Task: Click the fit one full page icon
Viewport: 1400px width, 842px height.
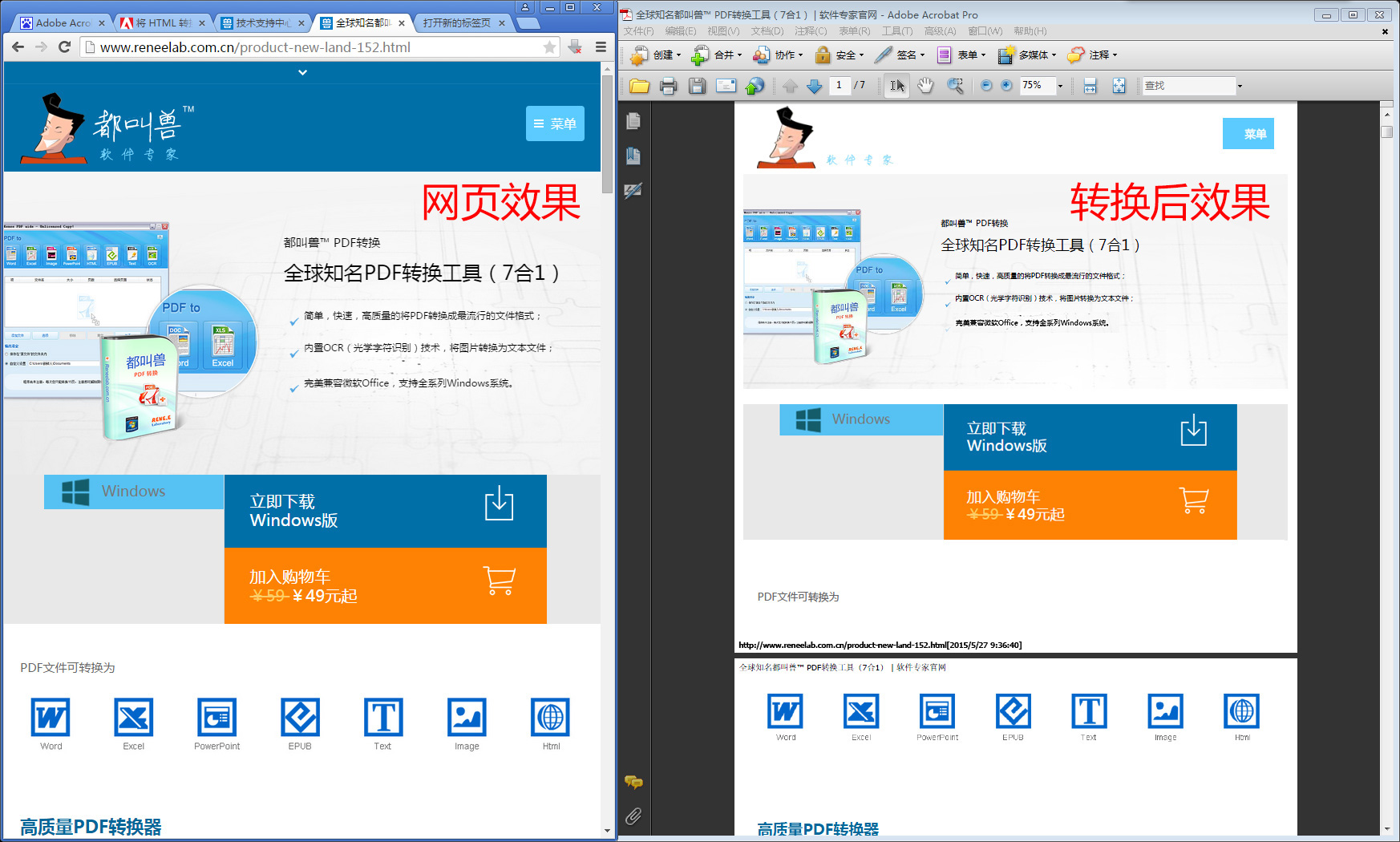Action: point(1119,86)
